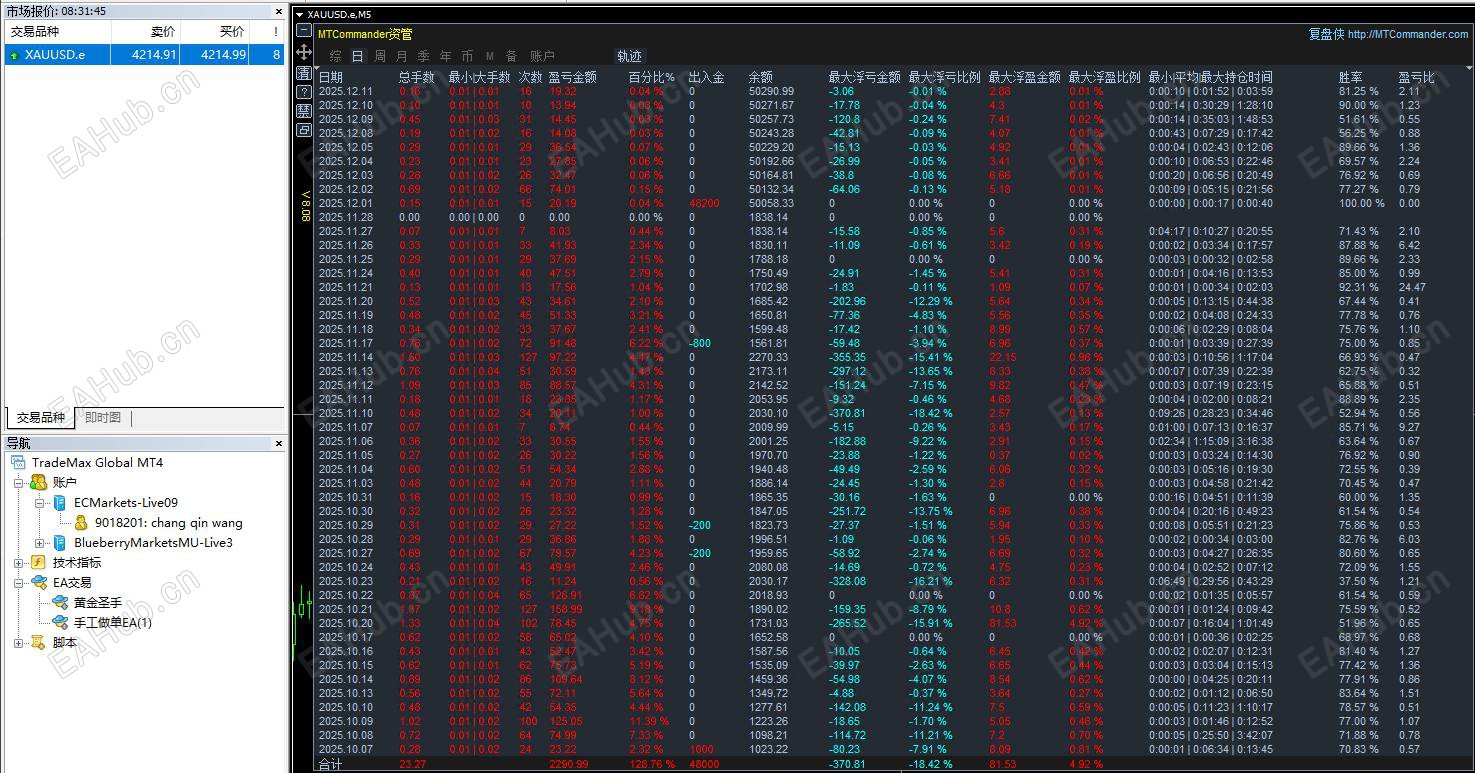The width and height of the screenshot is (1475, 773).
Task: Click the 2025.12.11 date row
Action: coord(345,91)
